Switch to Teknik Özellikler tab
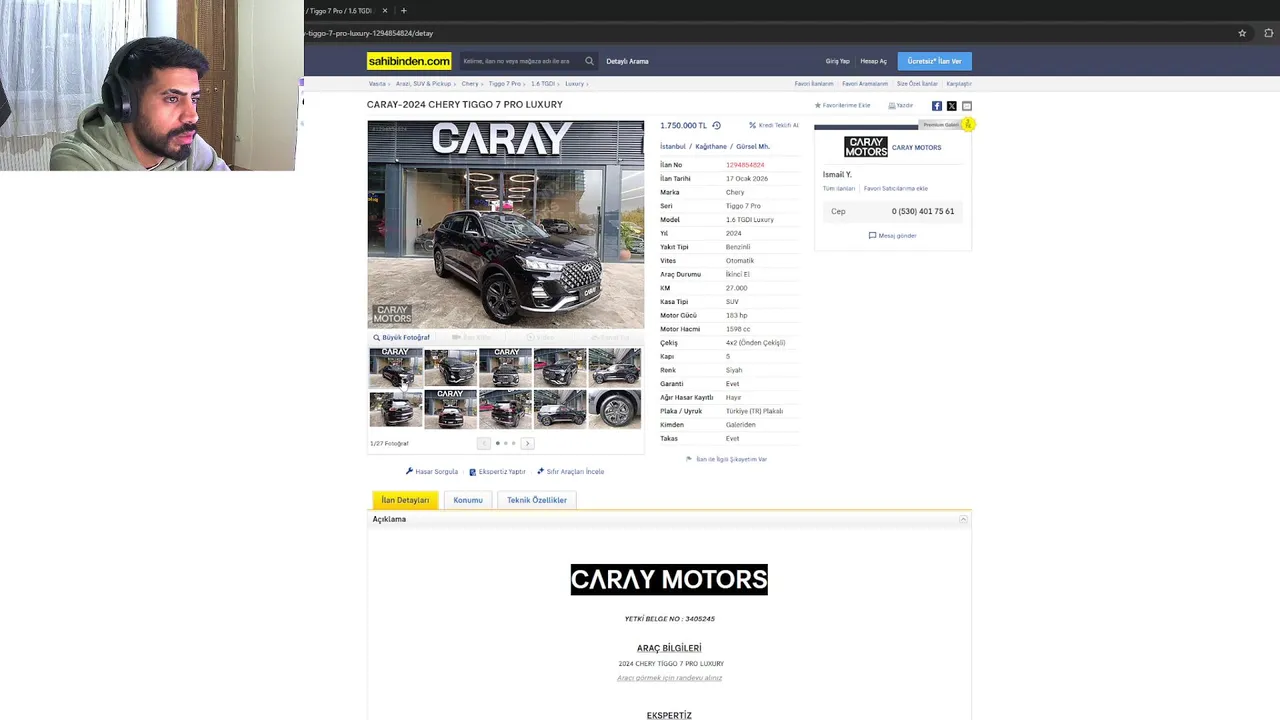The height and width of the screenshot is (720, 1280). pyautogui.click(x=537, y=500)
